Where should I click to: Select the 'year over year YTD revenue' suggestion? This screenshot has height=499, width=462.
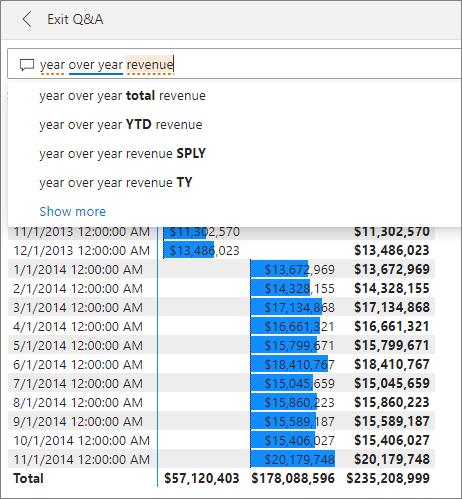tap(121, 125)
